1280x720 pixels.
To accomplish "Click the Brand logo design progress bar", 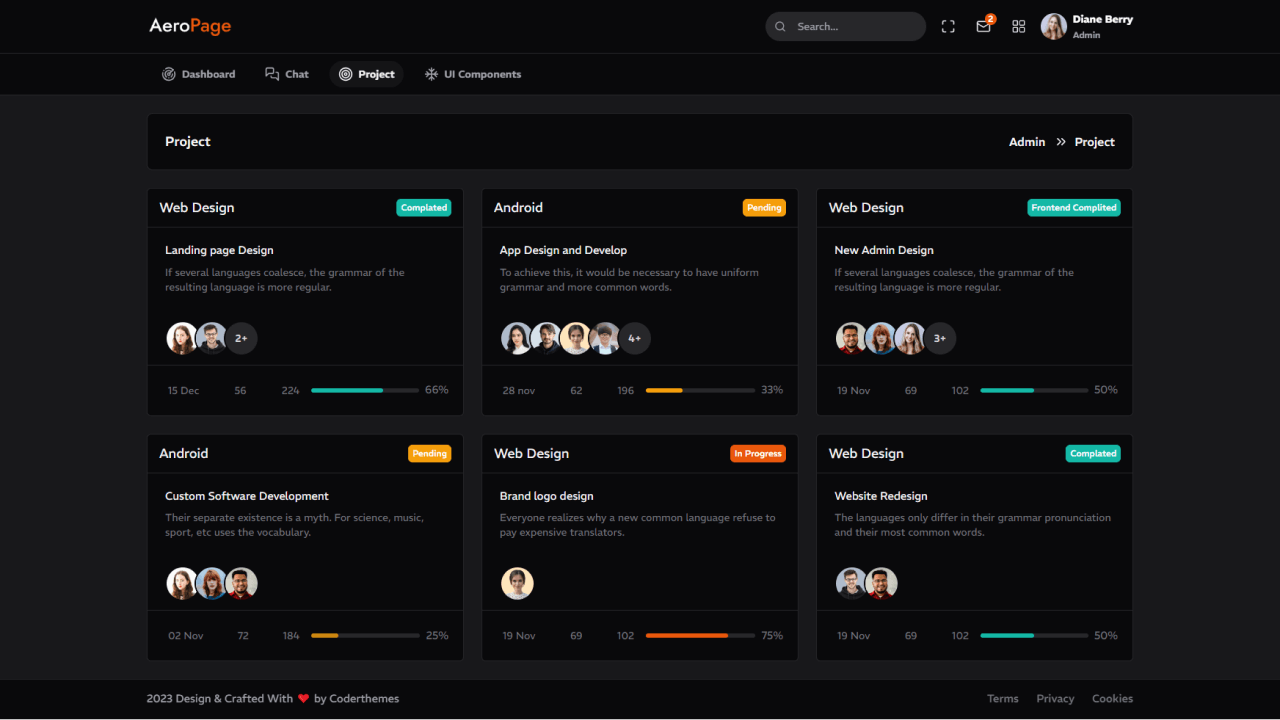I will tap(700, 636).
